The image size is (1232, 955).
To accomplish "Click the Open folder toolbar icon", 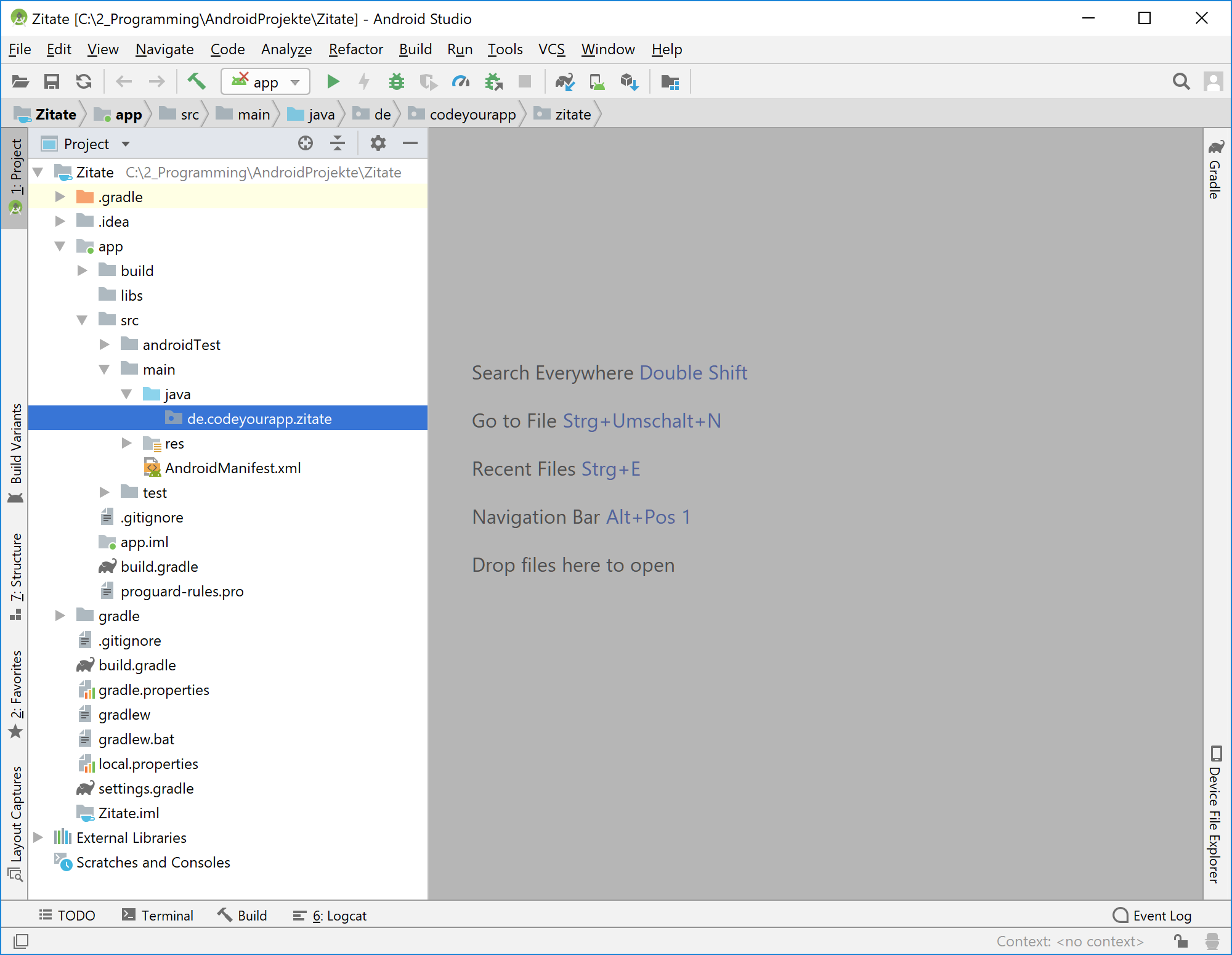I will pyautogui.click(x=20, y=81).
